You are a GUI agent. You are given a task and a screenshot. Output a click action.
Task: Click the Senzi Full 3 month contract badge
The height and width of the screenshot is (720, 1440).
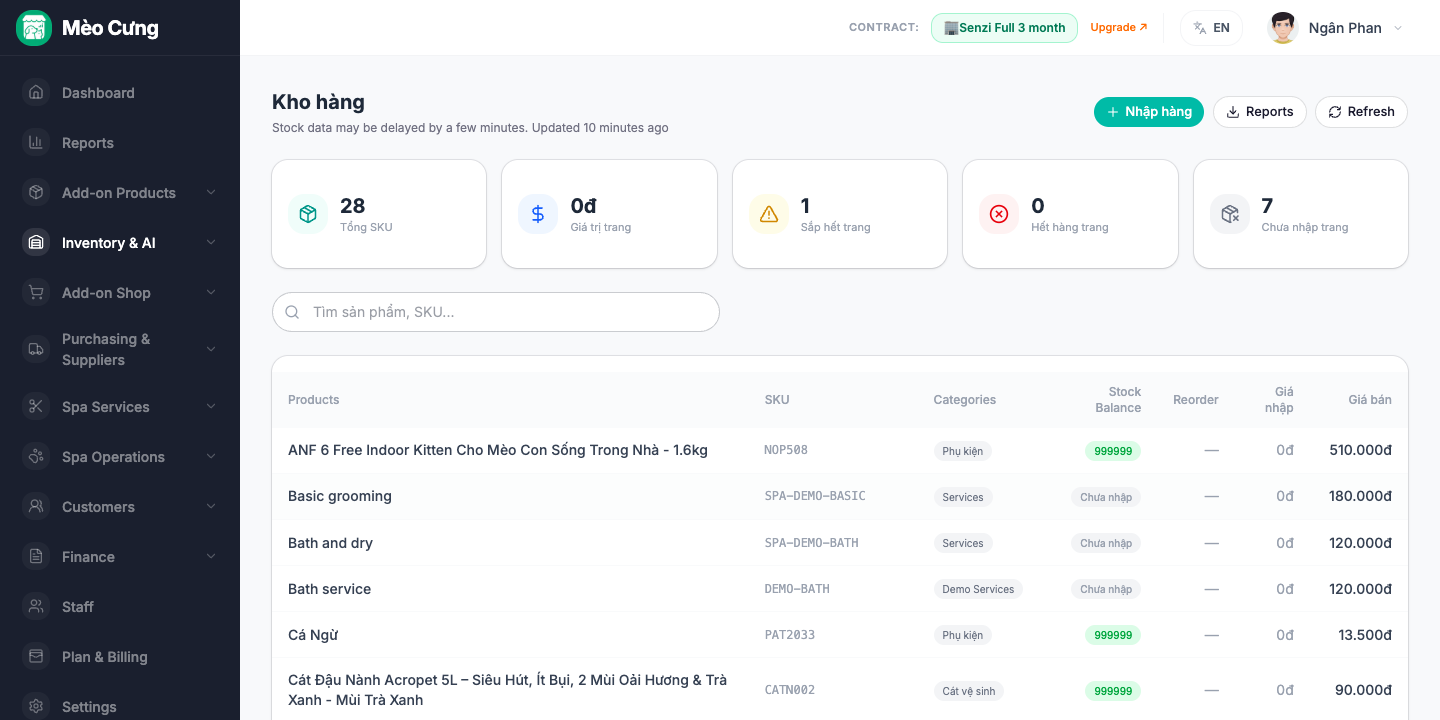[1004, 28]
